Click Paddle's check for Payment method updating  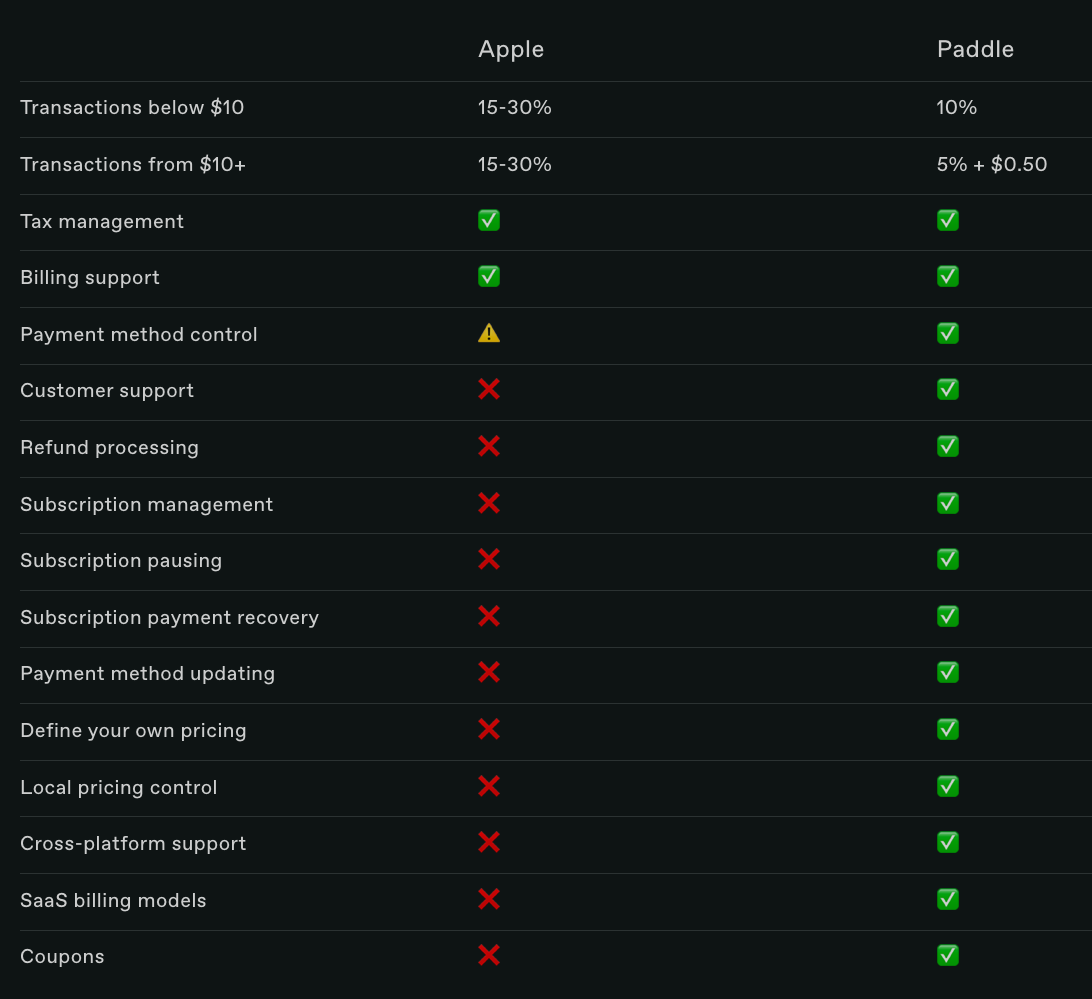948,672
